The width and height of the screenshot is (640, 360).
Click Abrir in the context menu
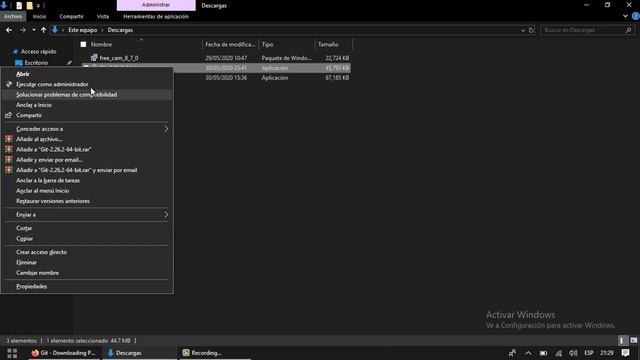23,74
